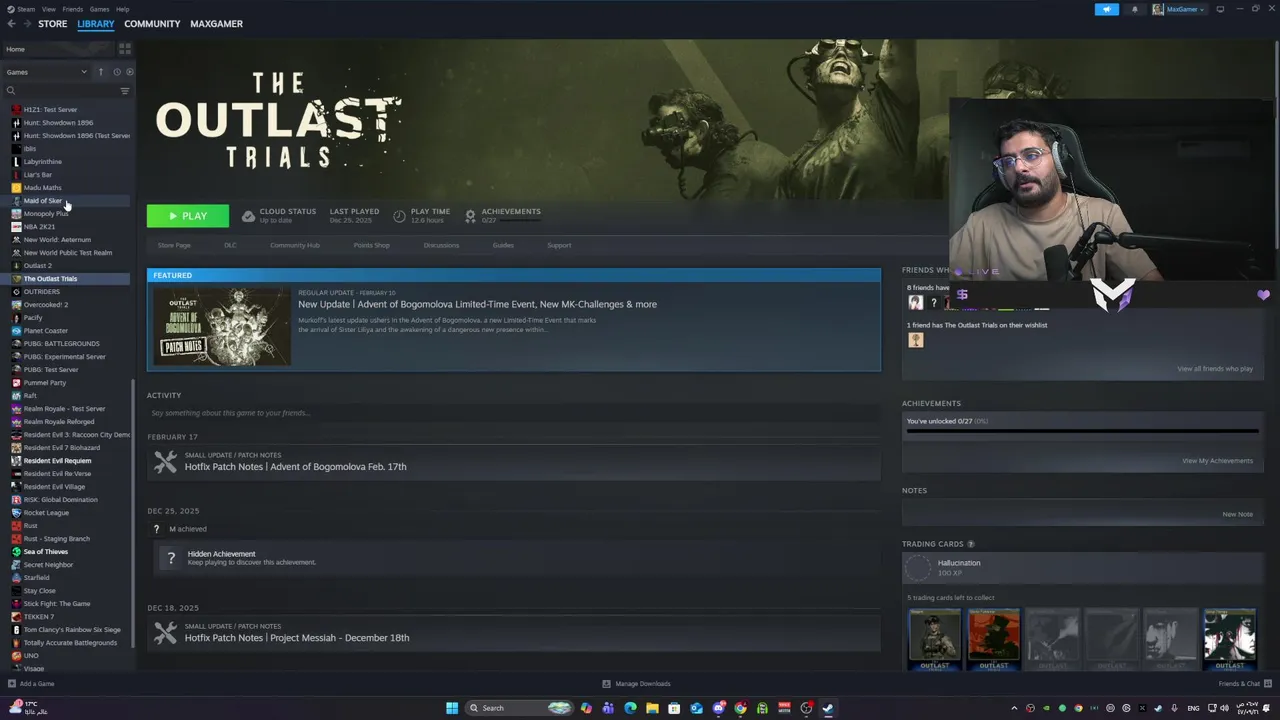Open the Hallucination badge icon
Image resolution: width=1280 pixels, height=720 pixels.
918,569
